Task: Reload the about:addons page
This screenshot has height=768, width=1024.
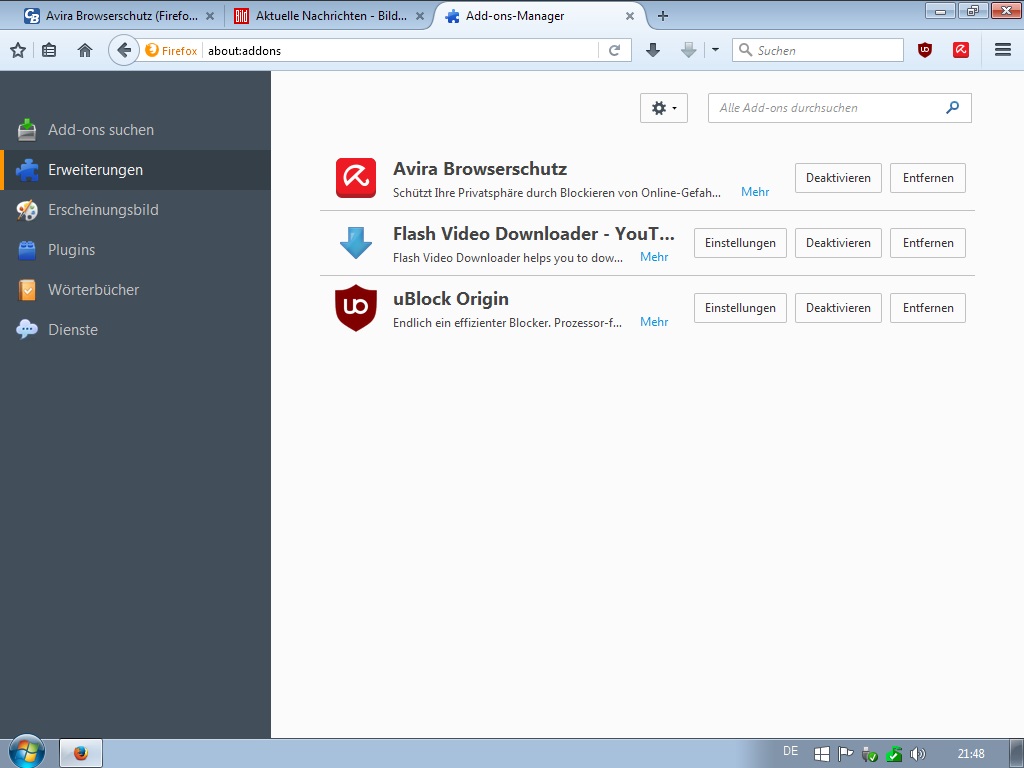Action: click(x=614, y=50)
